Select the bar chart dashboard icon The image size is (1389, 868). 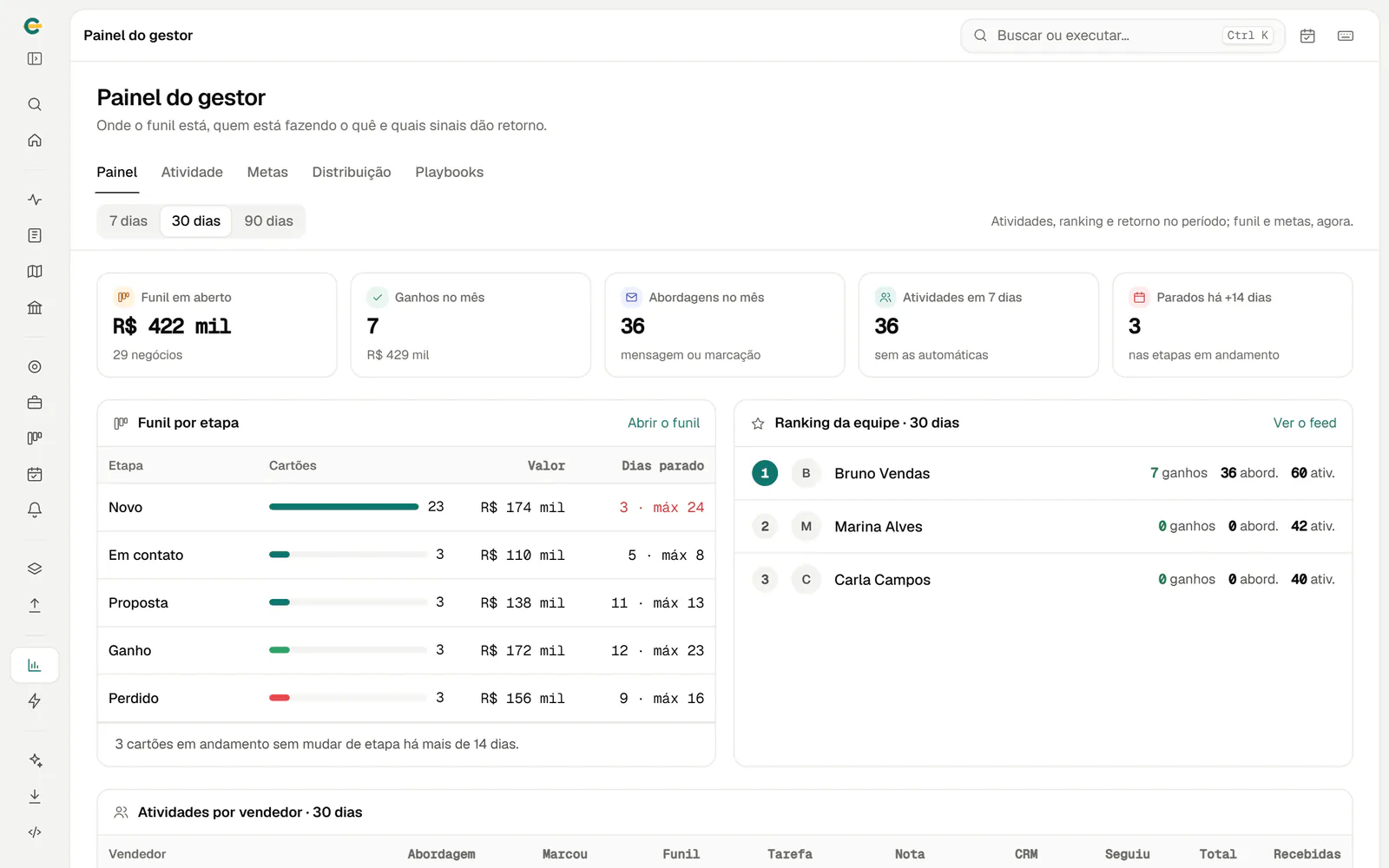point(35,665)
